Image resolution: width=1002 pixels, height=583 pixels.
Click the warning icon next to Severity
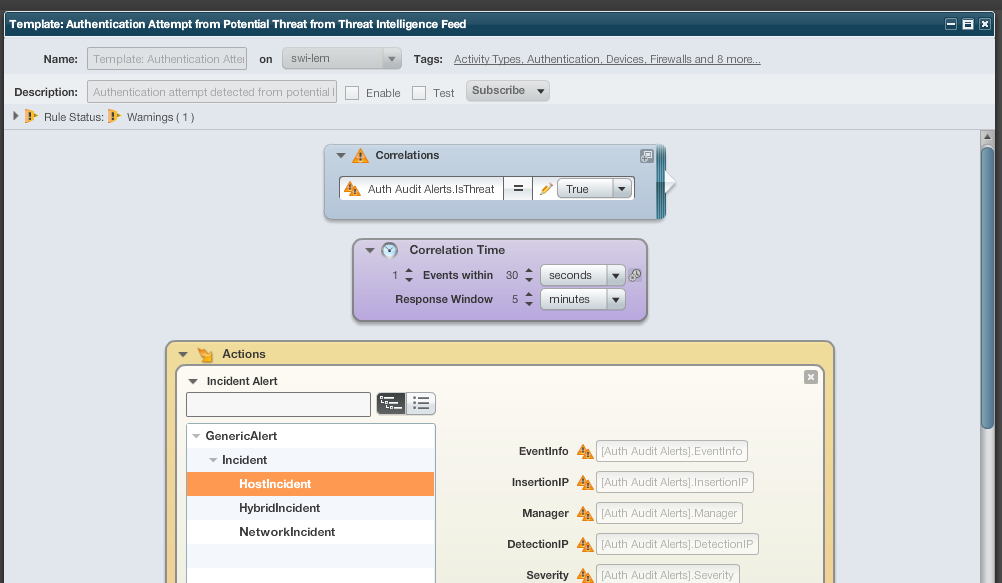pyautogui.click(x=585, y=575)
